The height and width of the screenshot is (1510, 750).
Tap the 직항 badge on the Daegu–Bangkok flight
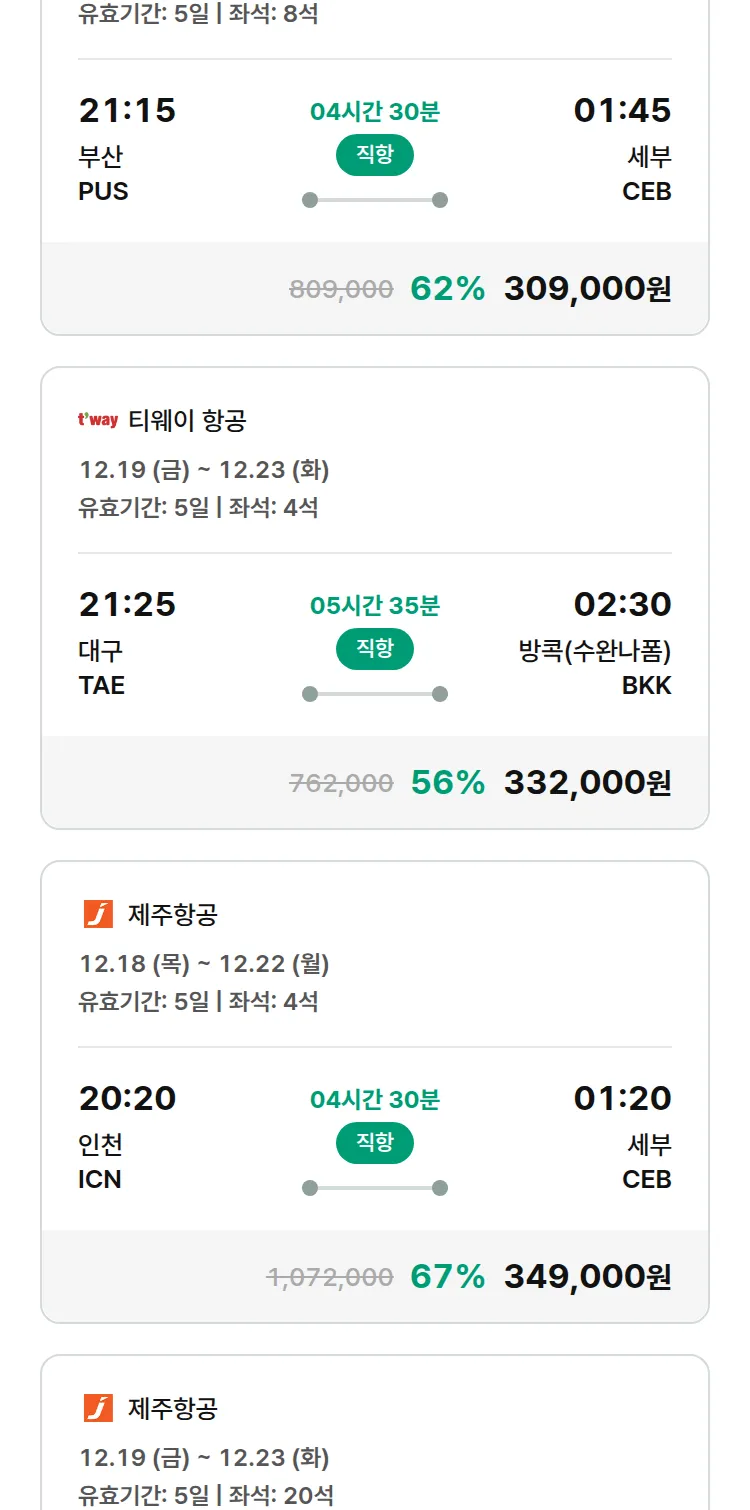point(374,649)
